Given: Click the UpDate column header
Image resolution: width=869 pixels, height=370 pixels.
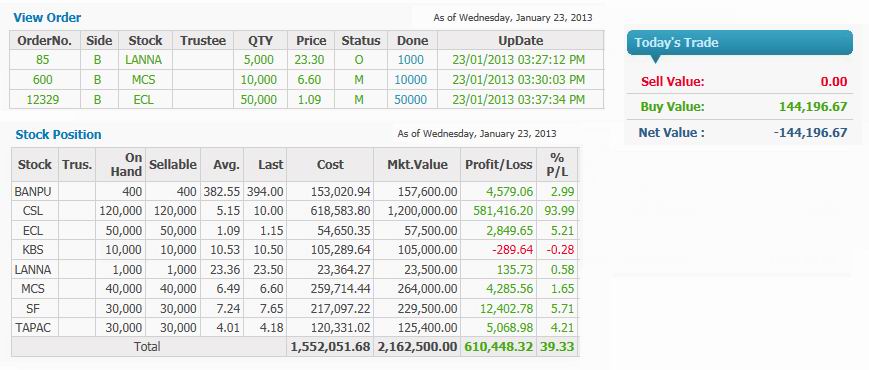Looking at the screenshot, I should click(x=520, y=40).
